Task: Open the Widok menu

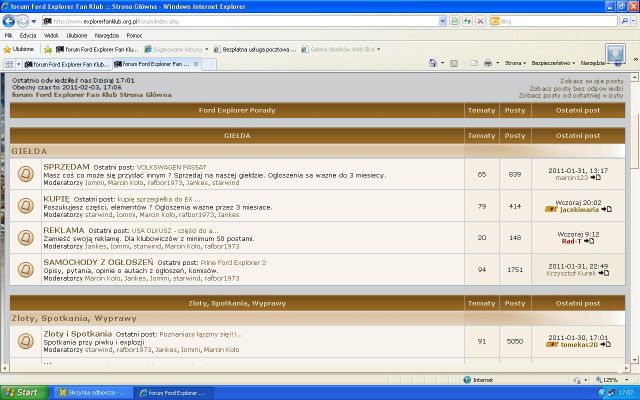Action: click(51, 34)
